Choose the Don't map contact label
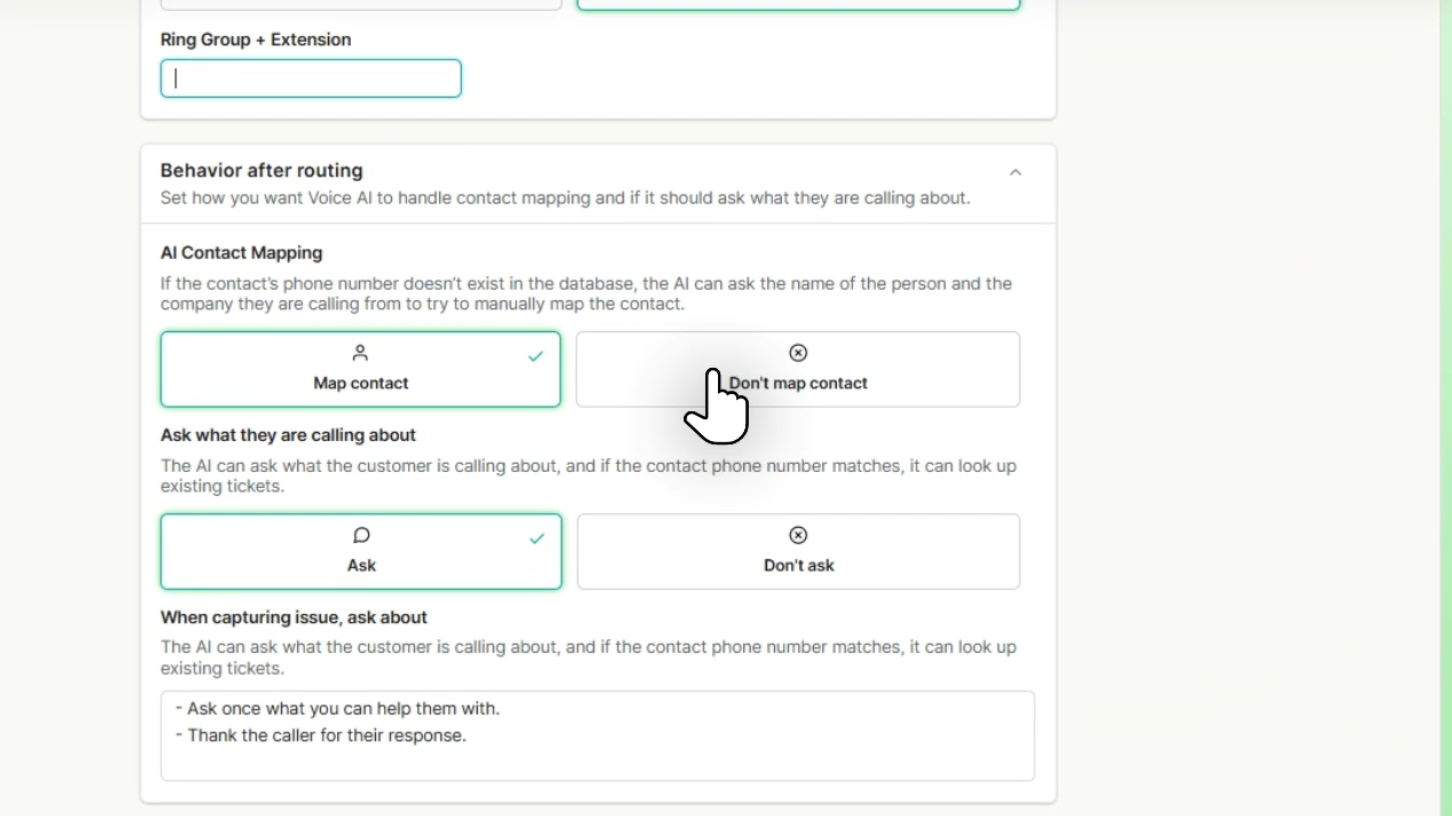This screenshot has height=816, width=1452. point(800,383)
